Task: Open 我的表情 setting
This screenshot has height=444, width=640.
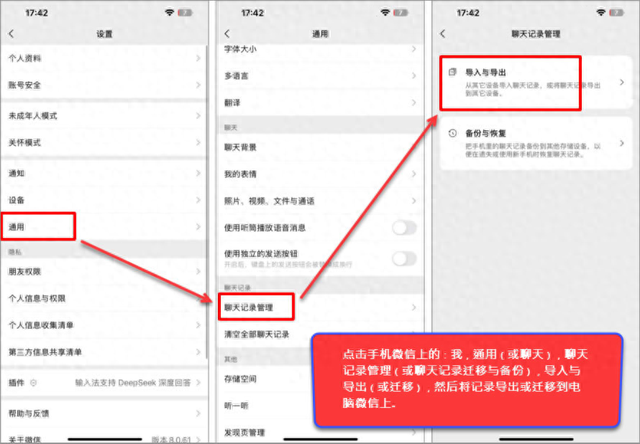Action: [320, 174]
